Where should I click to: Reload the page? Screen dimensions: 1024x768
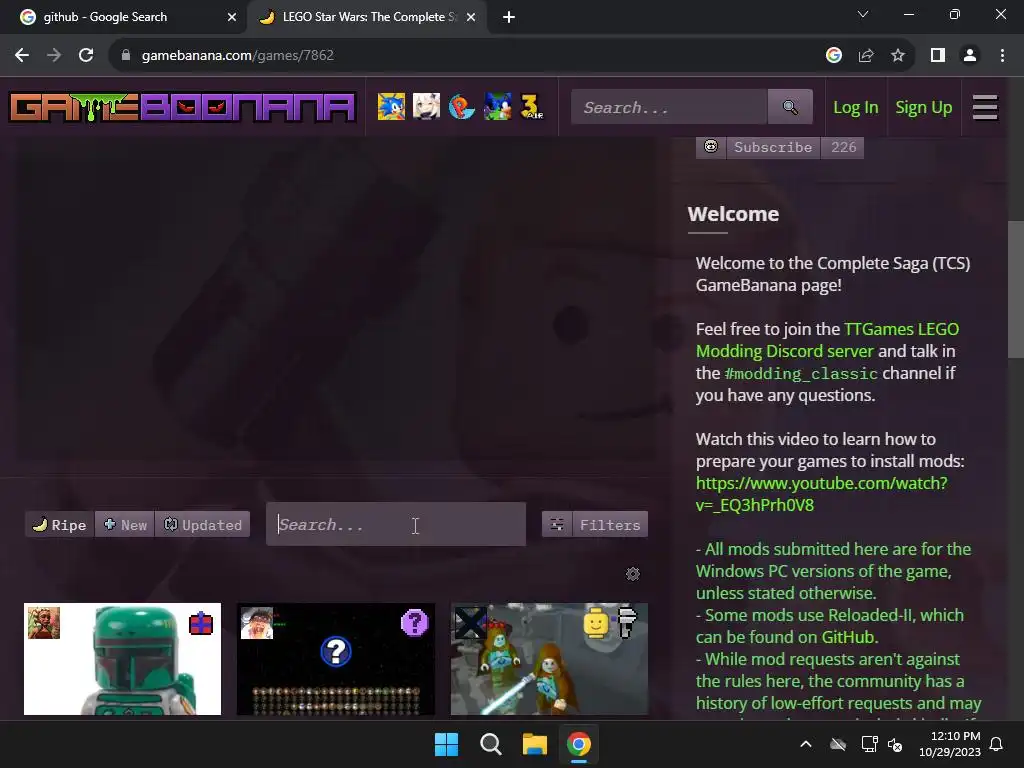click(86, 56)
